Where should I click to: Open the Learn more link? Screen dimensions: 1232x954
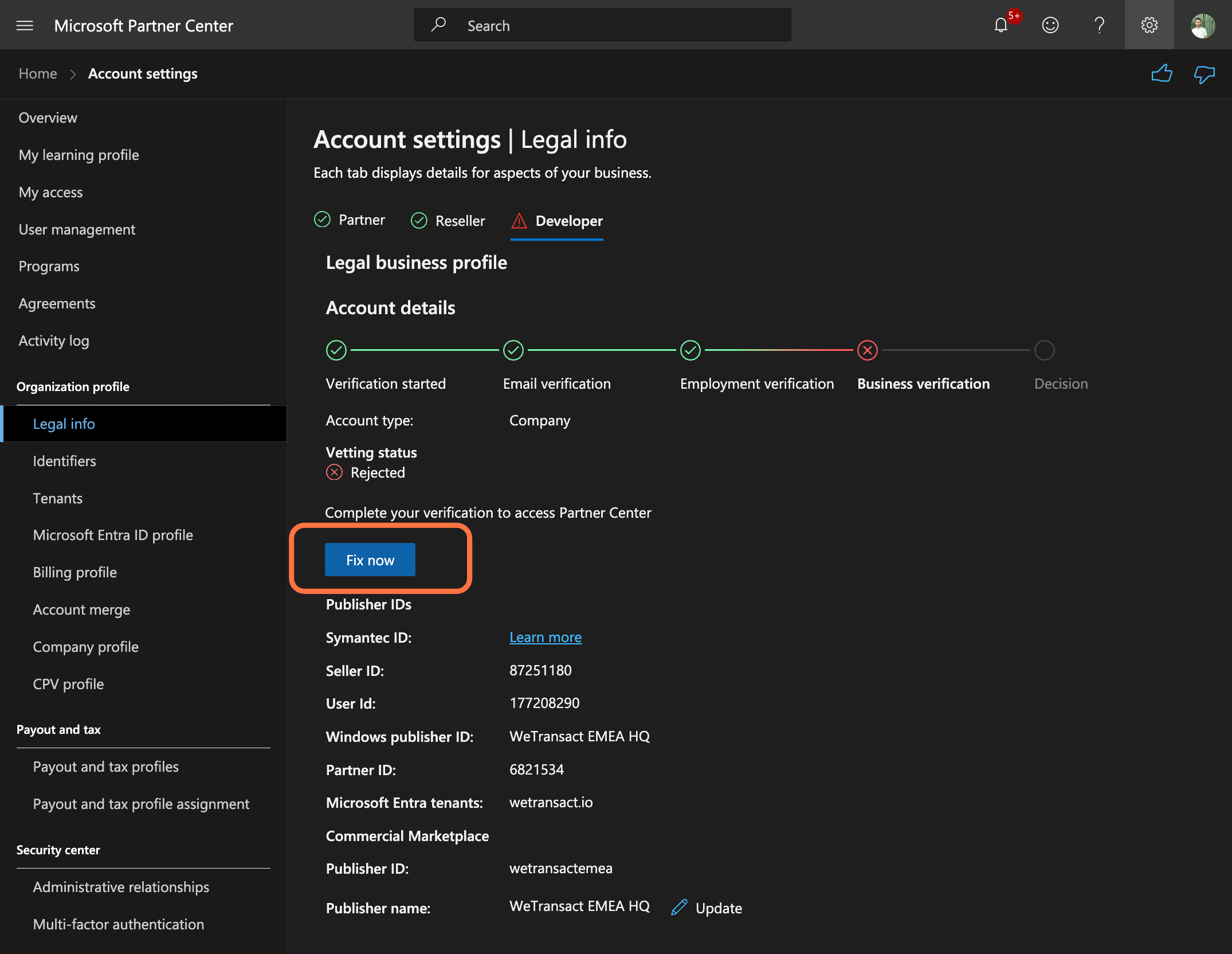[x=545, y=638]
